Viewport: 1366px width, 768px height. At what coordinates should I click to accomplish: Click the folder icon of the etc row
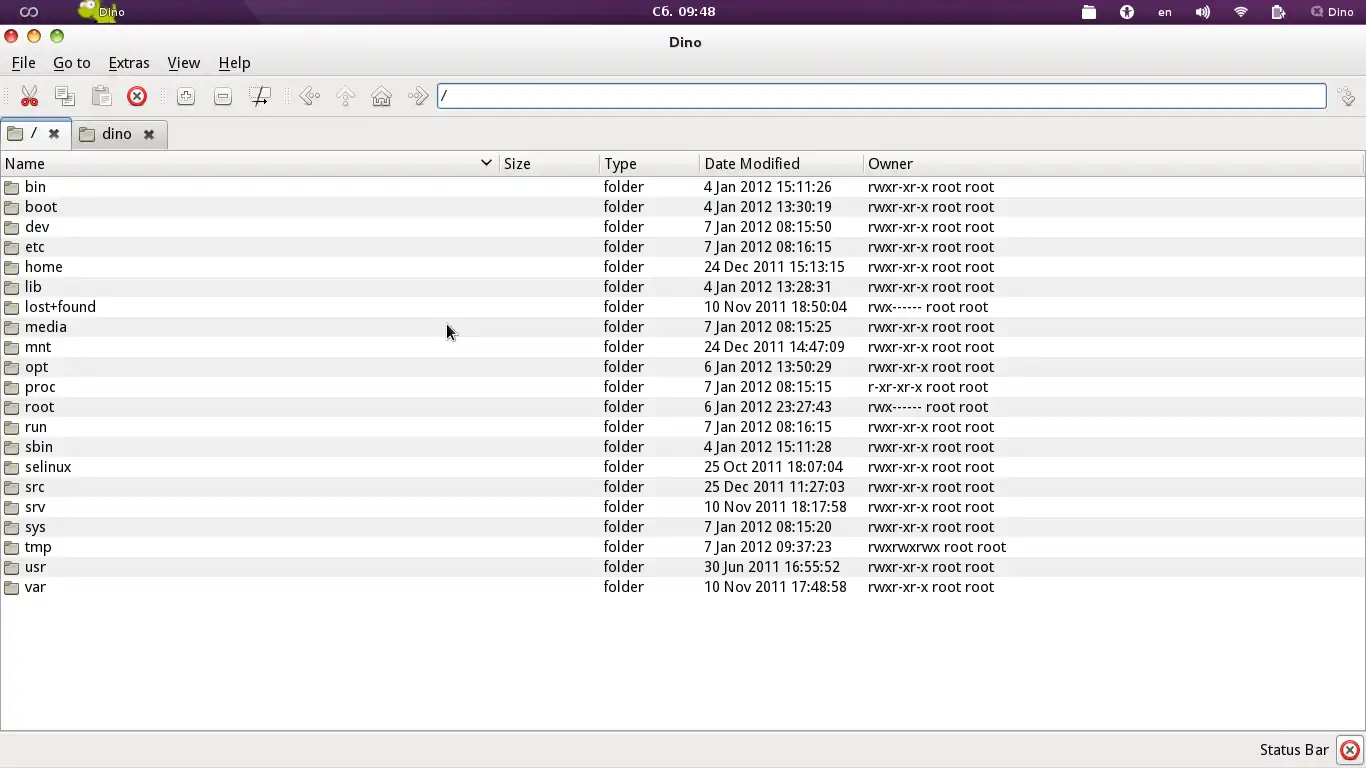(x=12, y=247)
